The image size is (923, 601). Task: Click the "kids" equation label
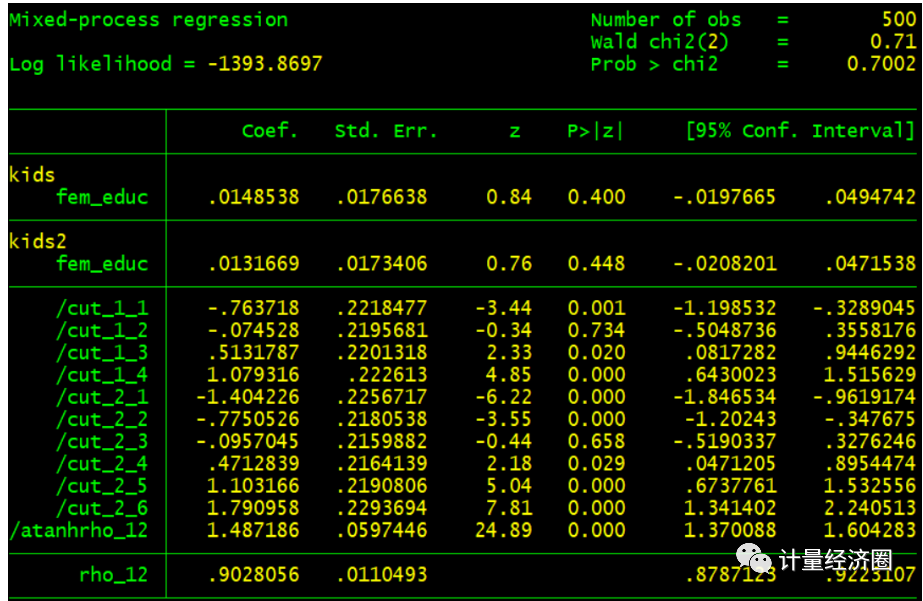[31, 175]
